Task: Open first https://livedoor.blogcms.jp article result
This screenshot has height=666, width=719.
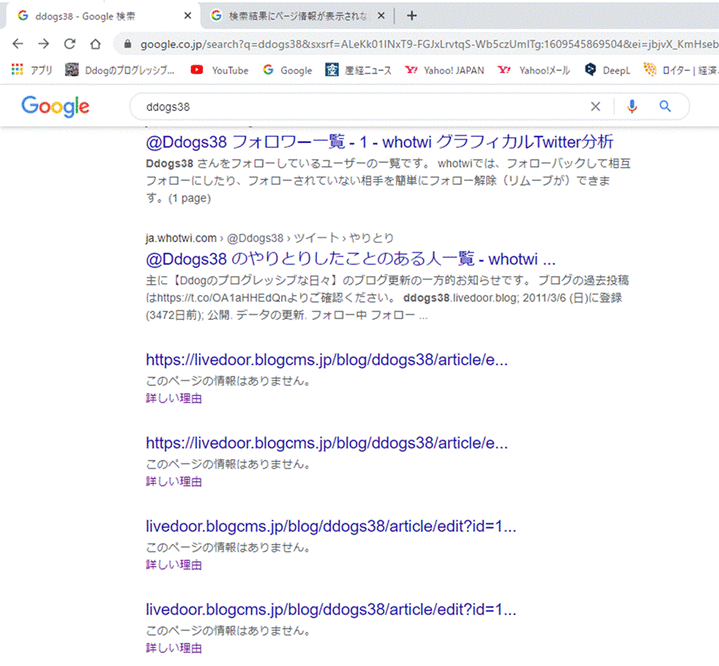Action: pyautogui.click(x=326, y=360)
